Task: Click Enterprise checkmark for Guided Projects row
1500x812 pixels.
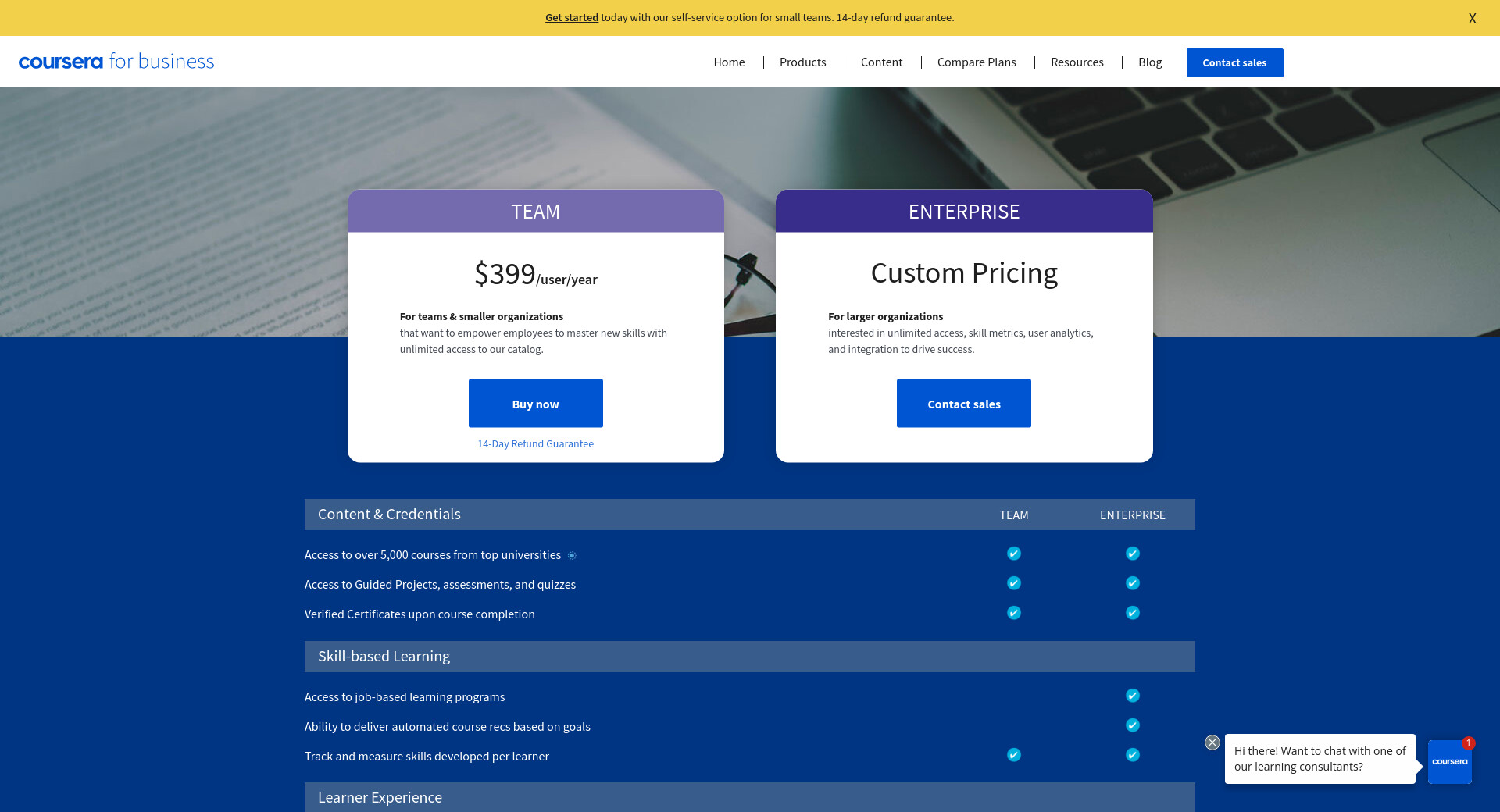Action: [1133, 583]
